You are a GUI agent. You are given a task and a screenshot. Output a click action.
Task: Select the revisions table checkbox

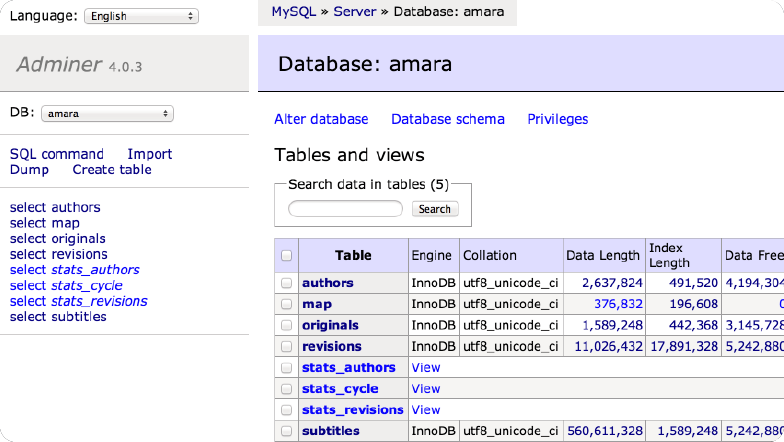pos(287,347)
